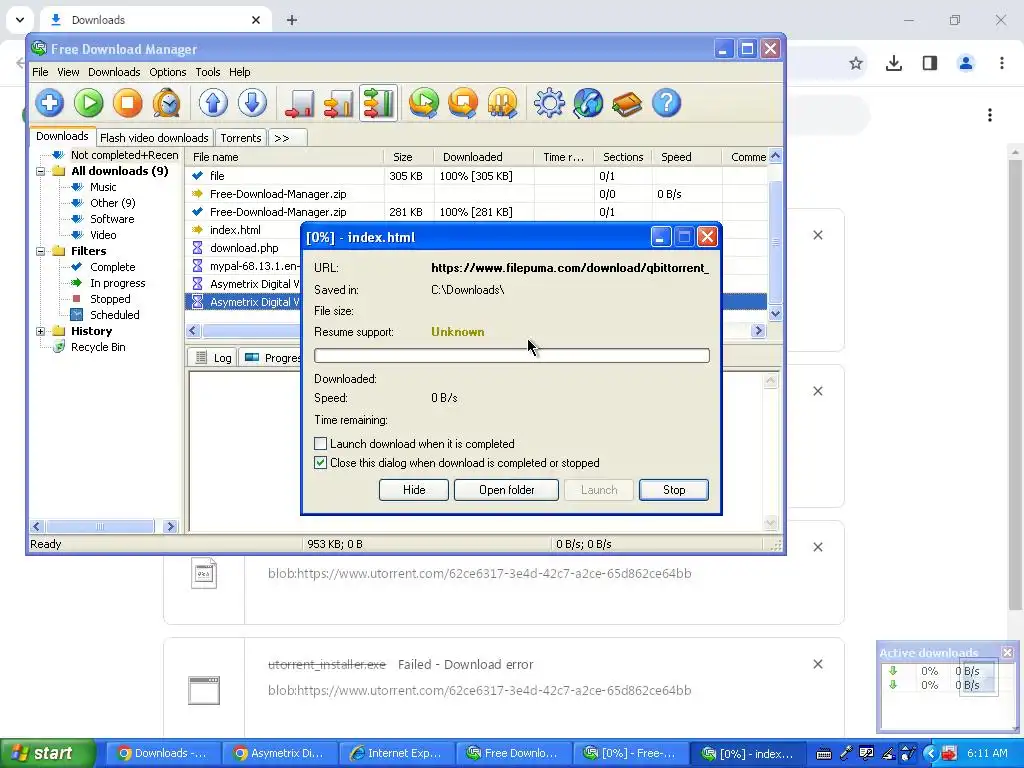Click the Recycle Bin tree item
The height and width of the screenshot is (768, 1024).
98,347
